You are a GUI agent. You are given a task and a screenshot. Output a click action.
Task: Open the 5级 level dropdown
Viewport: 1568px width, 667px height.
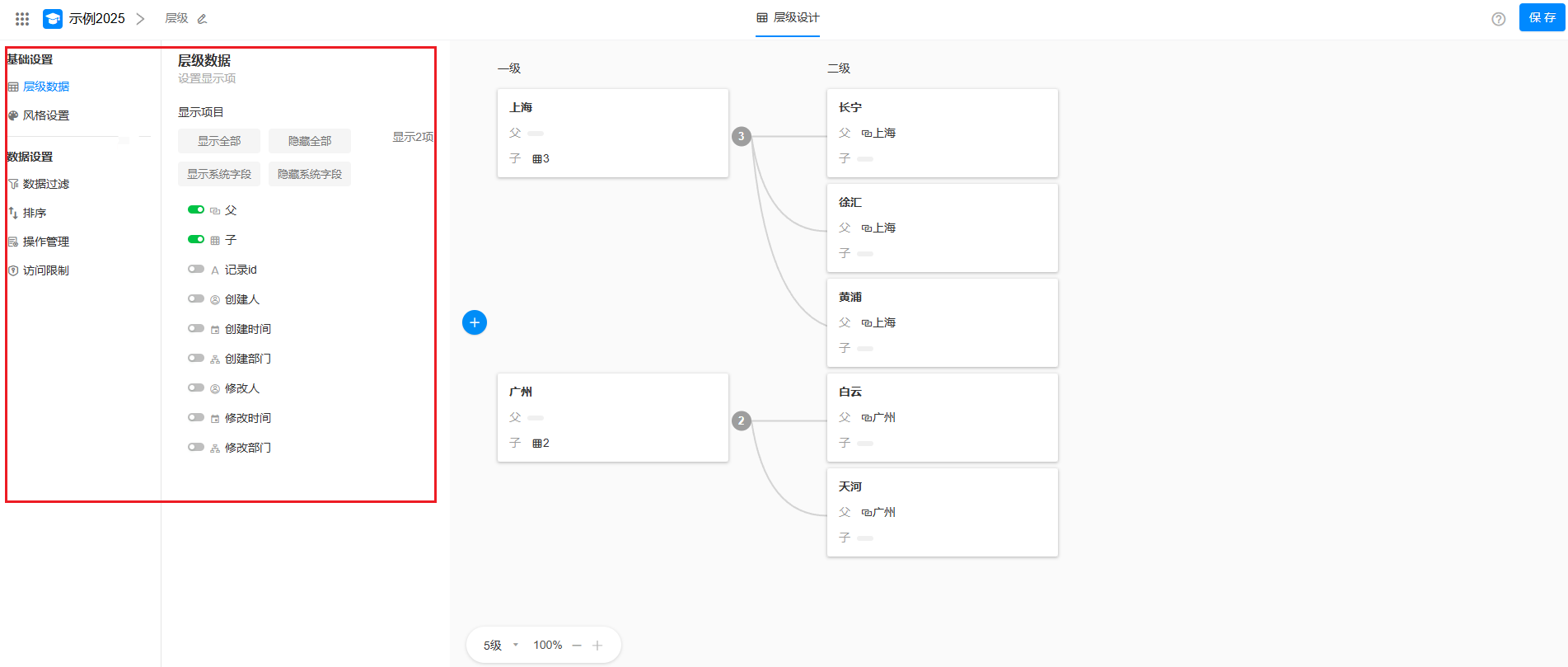(501, 646)
